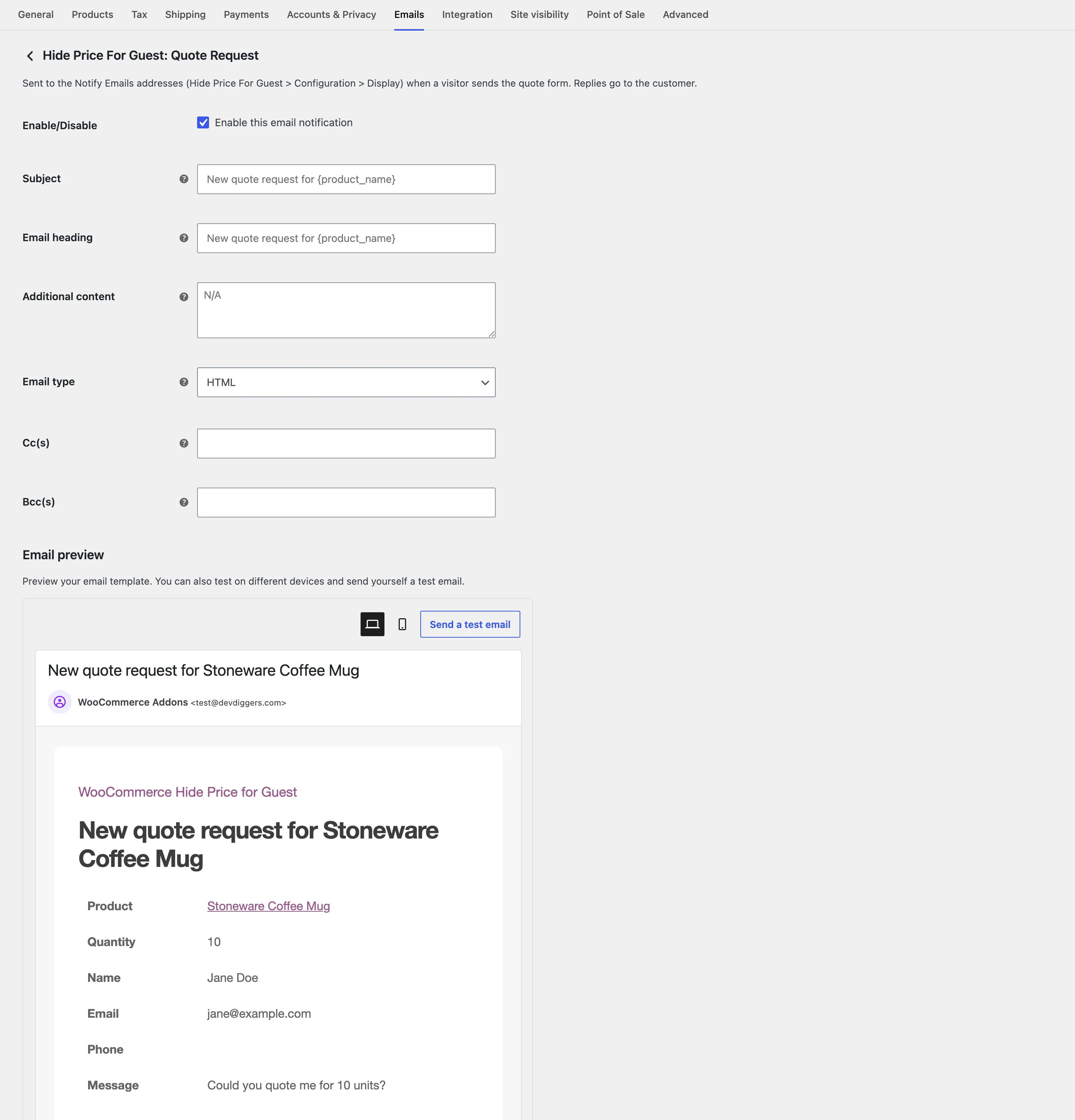Open the Advanced settings tab
Viewport: 1075px width, 1120px height.
[x=685, y=14]
